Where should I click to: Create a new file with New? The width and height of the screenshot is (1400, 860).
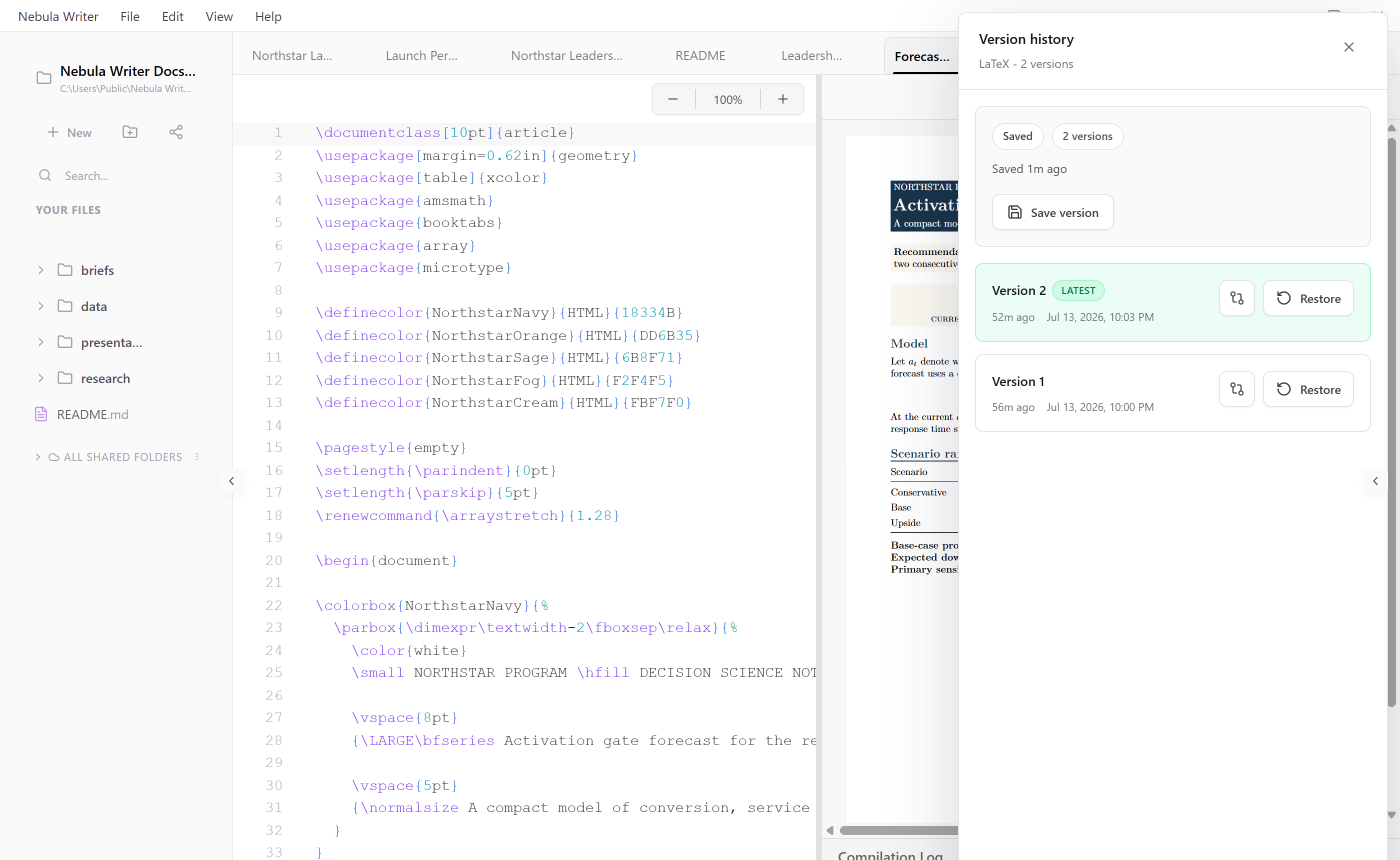[69, 132]
